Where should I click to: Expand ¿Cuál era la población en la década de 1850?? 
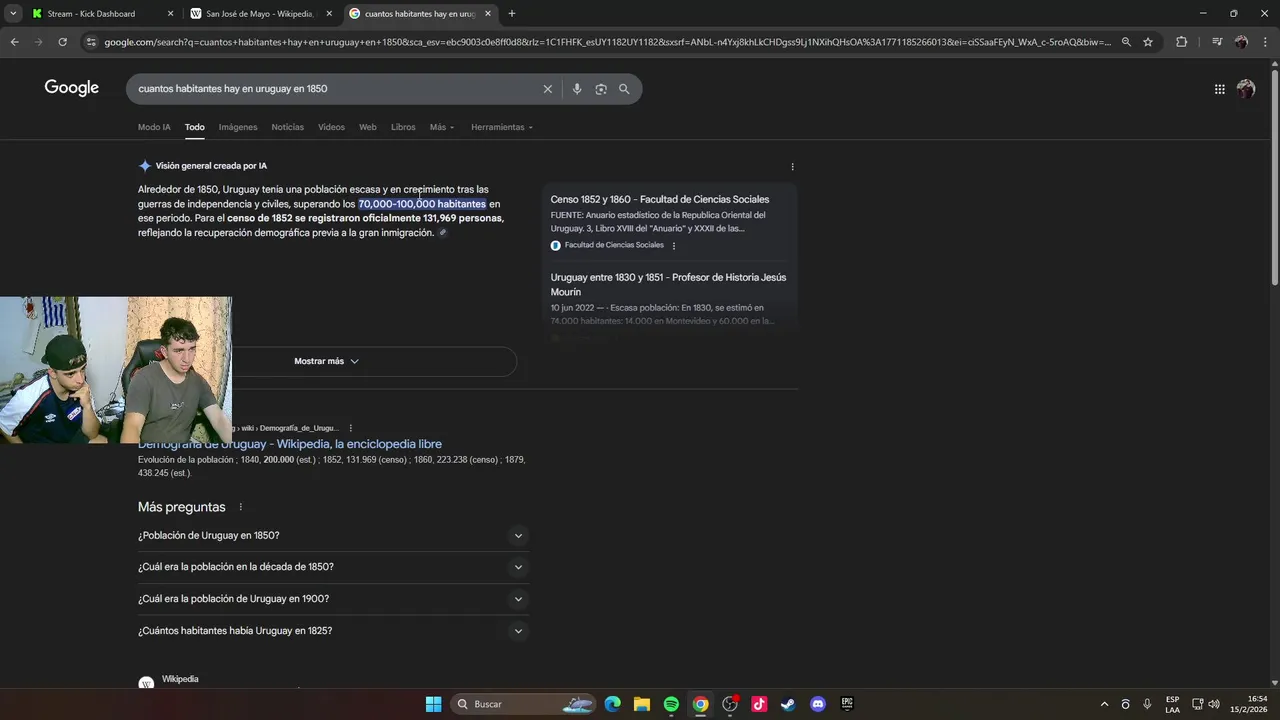[x=333, y=567]
